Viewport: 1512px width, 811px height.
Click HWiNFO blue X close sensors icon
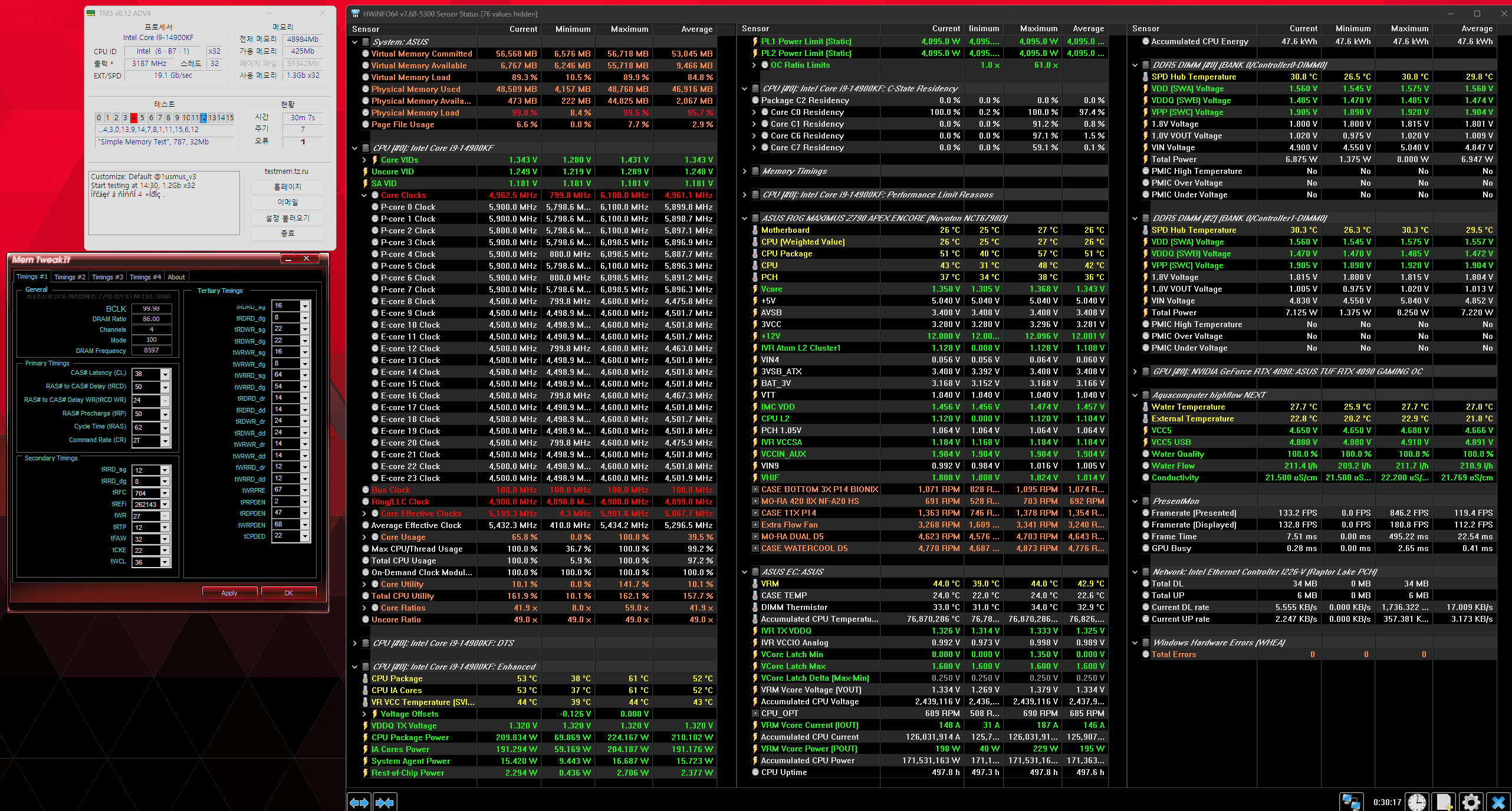click(1498, 802)
